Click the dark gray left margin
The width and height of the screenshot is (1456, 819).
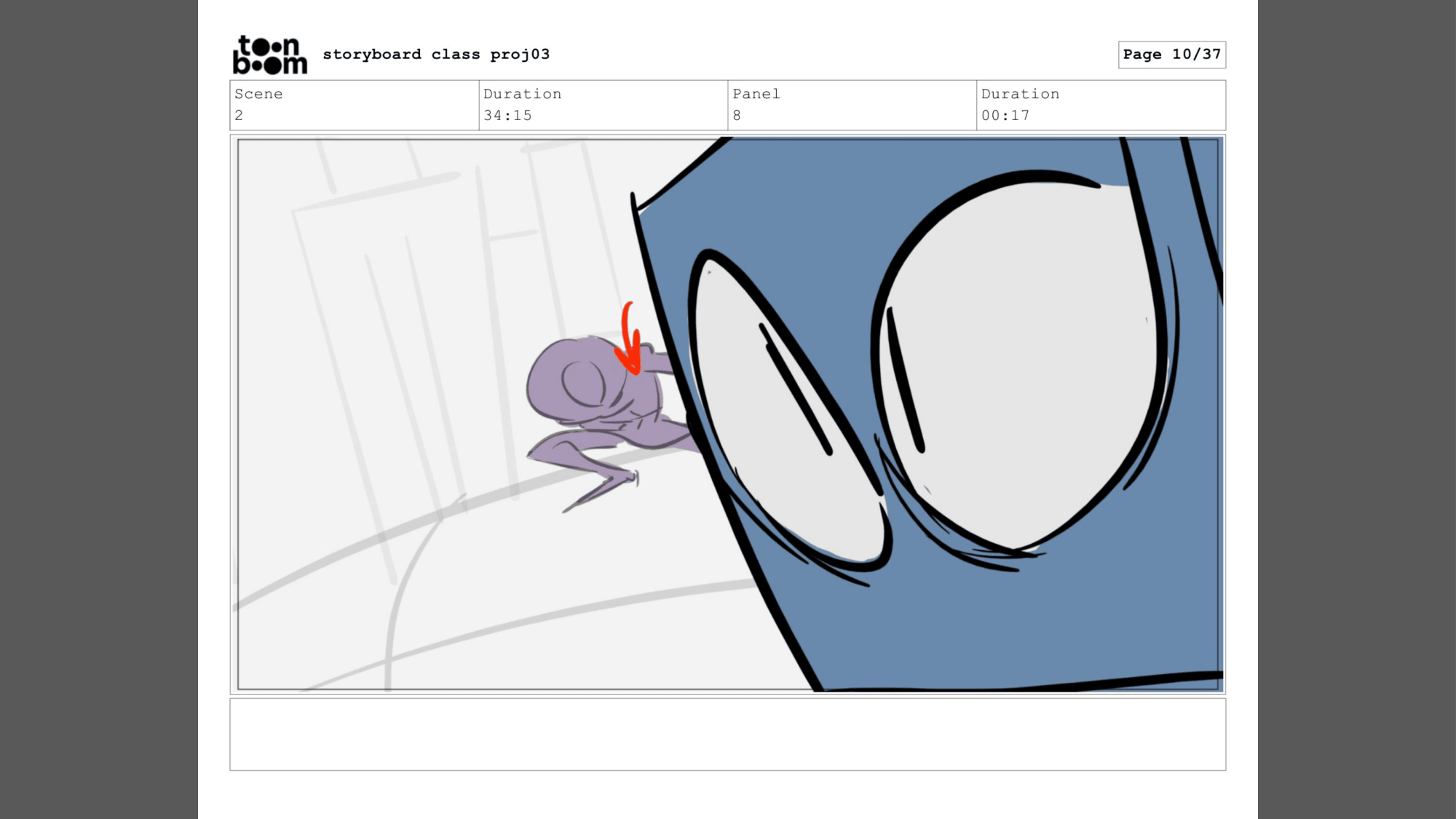pos(98,409)
